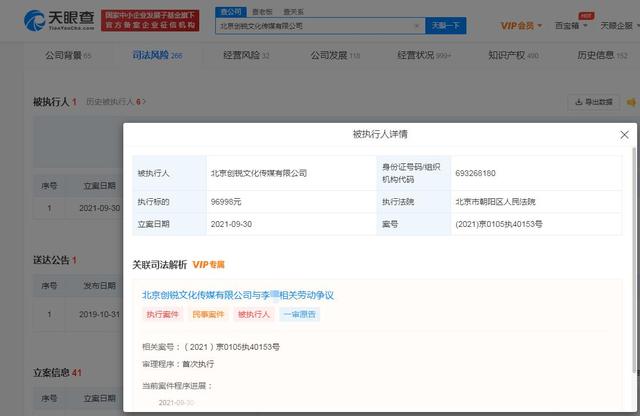This screenshot has height=416, width=640.
Task: Click the date 2021-09-30 in the dialog table
Action: pyautogui.click(x=231, y=224)
